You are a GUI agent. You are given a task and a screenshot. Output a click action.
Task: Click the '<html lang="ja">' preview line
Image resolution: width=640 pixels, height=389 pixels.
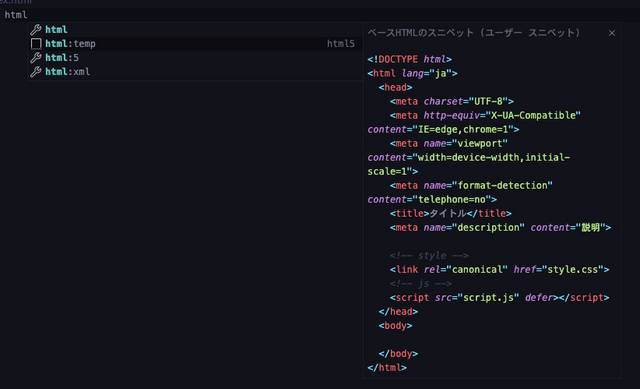(412, 73)
